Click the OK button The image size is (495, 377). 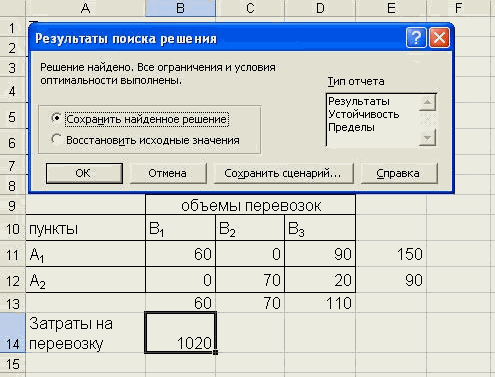84,173
